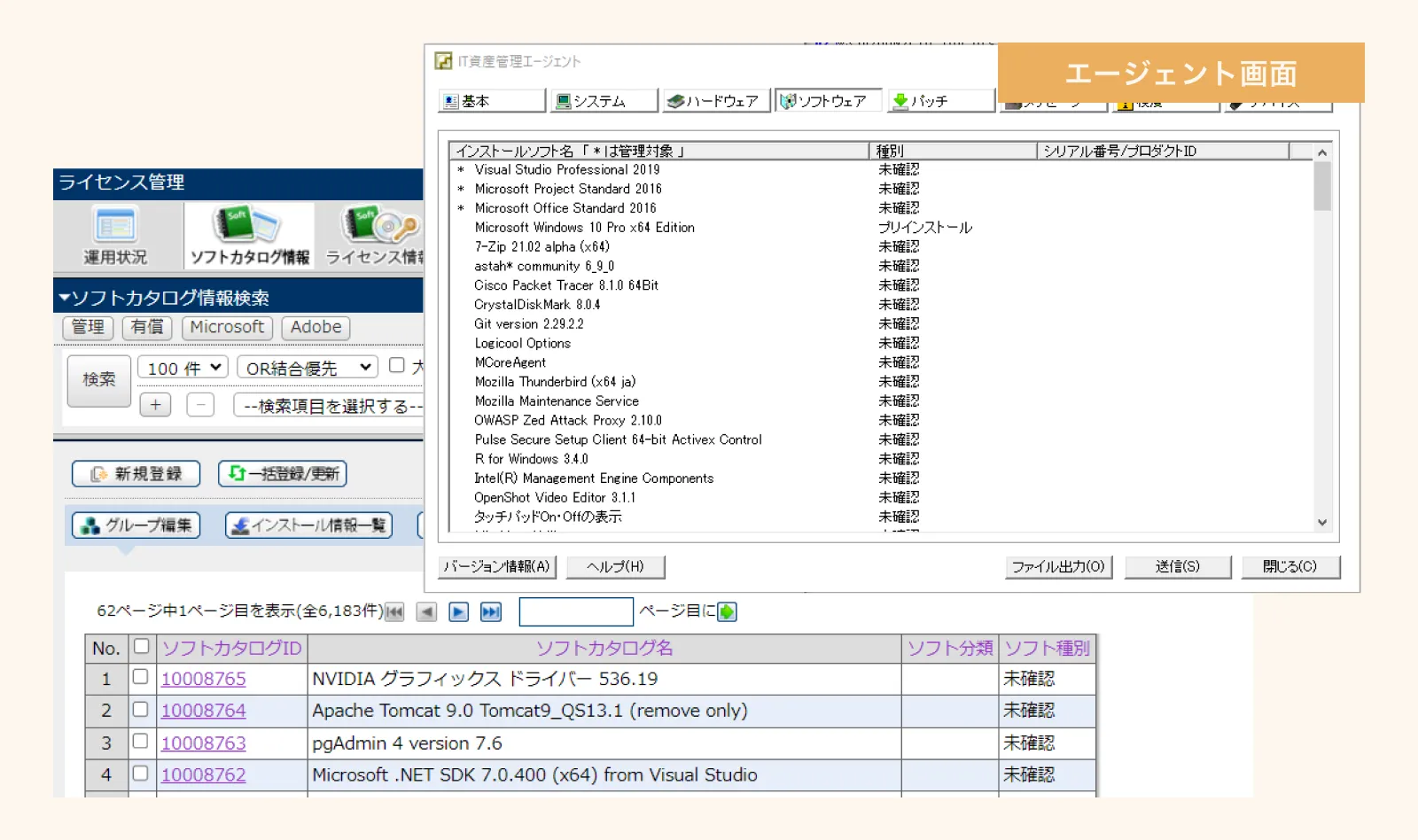Click the インストール情報一覧 button
Screen dimensions: 1418x840
pos(308,525)
